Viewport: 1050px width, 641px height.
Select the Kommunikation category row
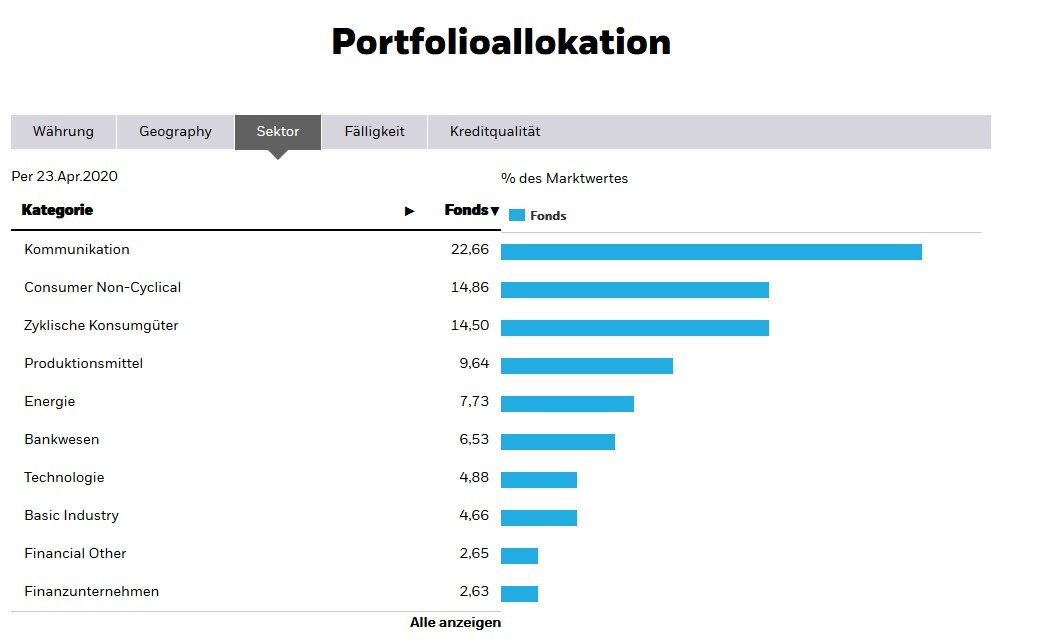pos(77,250)
